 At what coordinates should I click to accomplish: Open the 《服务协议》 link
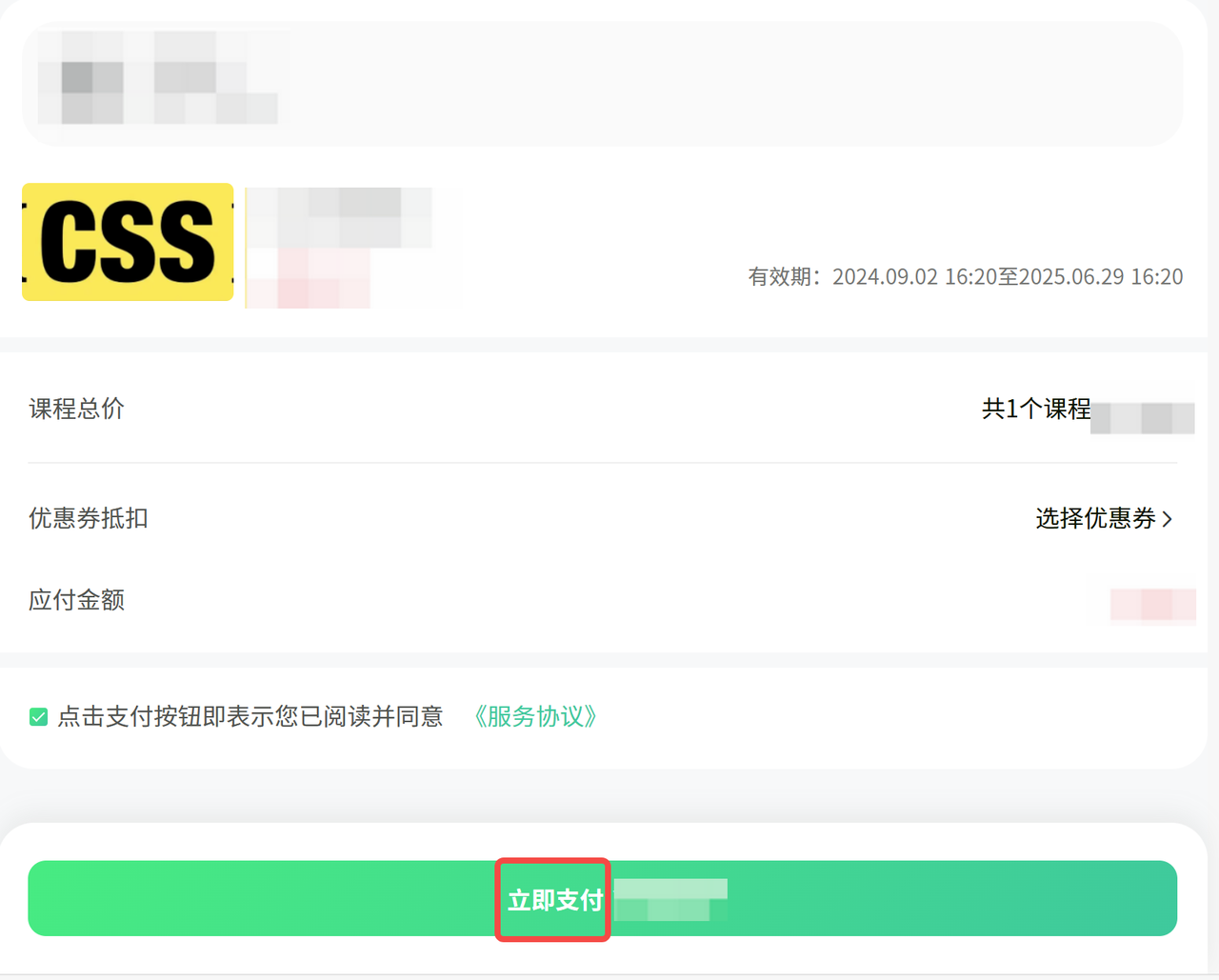pos(535,716)
